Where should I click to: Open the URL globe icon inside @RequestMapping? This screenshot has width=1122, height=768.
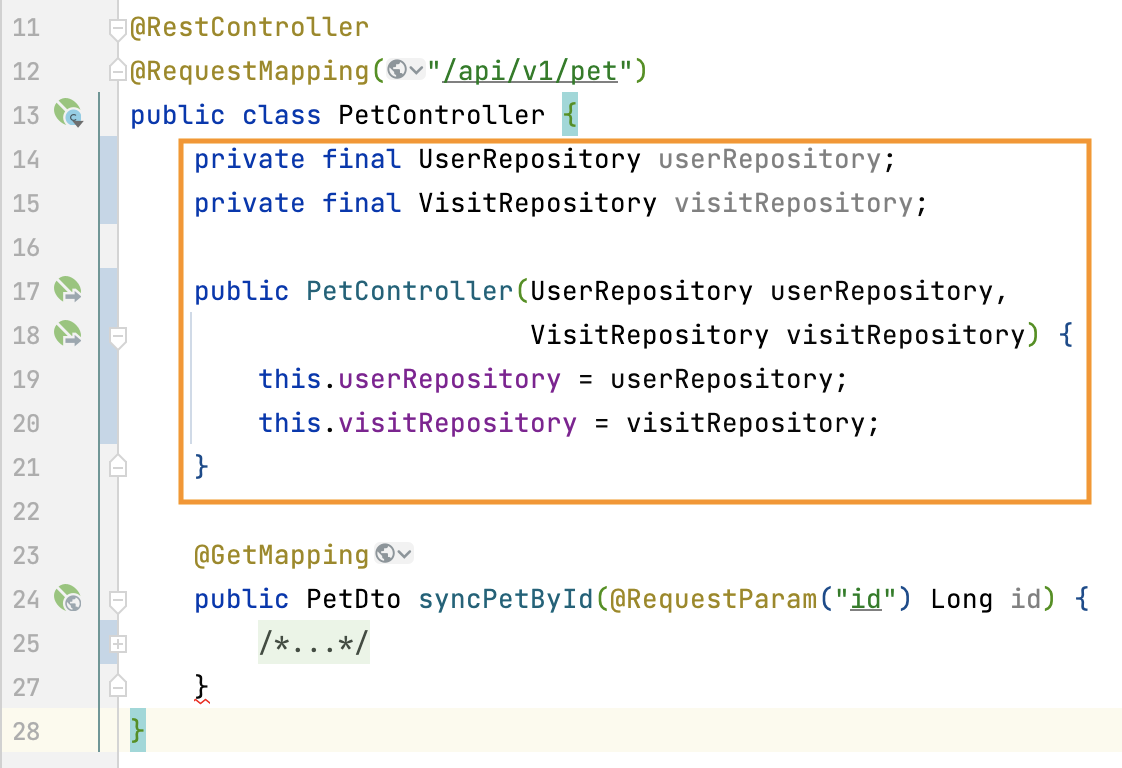coord(399,70)
